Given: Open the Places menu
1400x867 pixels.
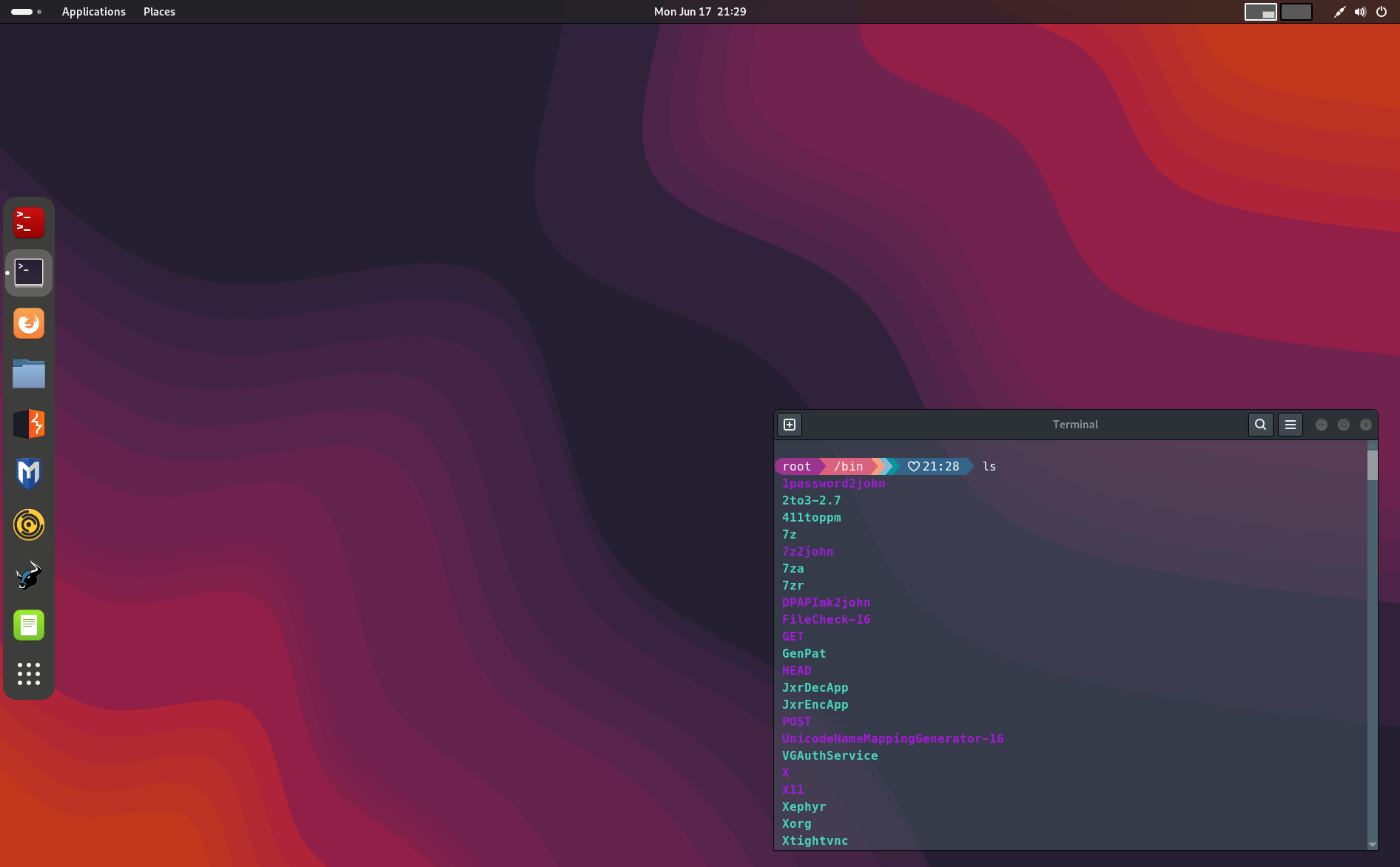Looking at the screenshot, I should (159, 11).
